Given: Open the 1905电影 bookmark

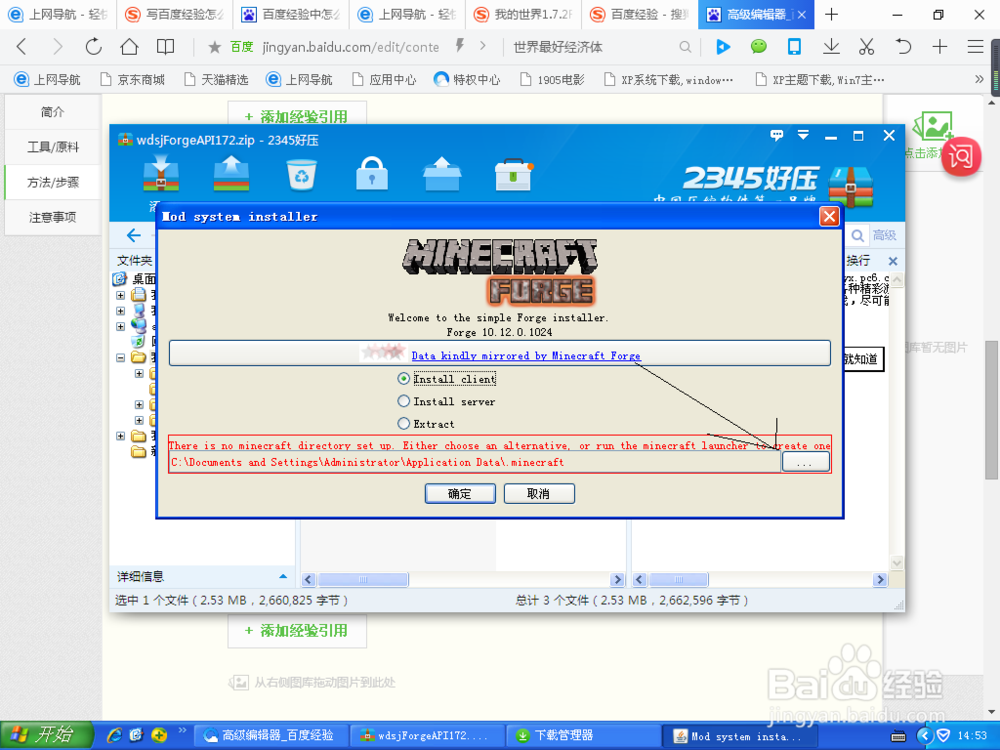Looking at the screenshot, I should pos(552,80).
